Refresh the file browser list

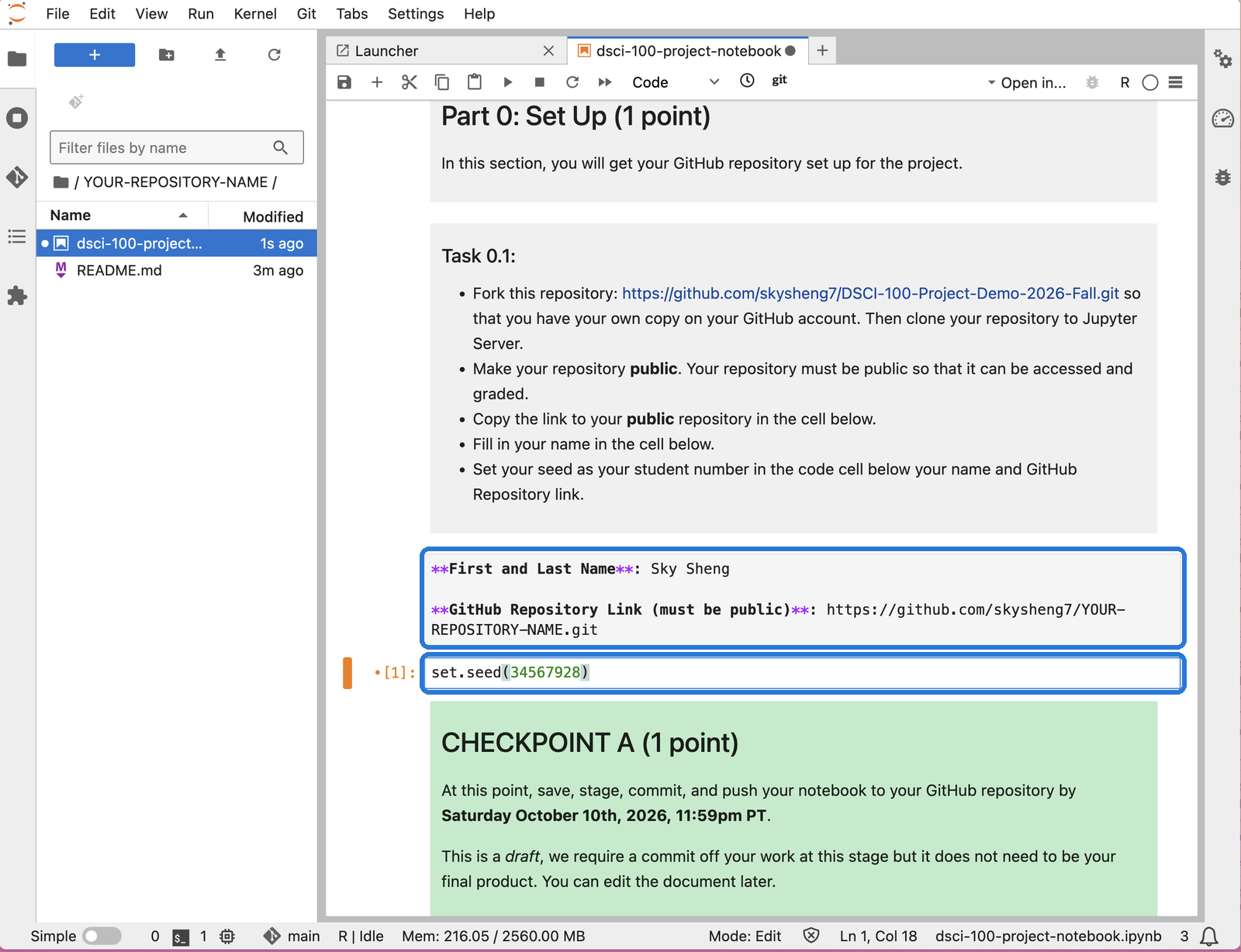click(x=274, y=55)
